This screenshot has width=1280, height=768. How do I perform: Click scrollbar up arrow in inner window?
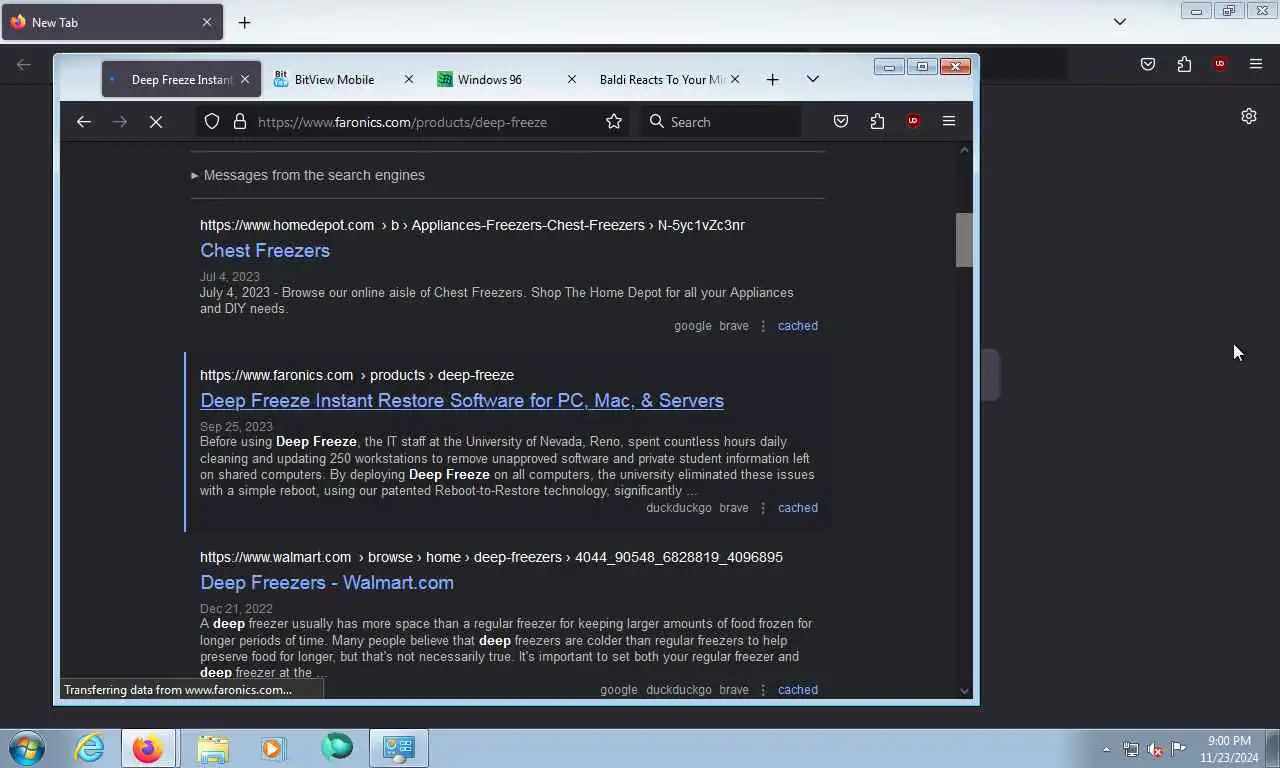point(964,151)
